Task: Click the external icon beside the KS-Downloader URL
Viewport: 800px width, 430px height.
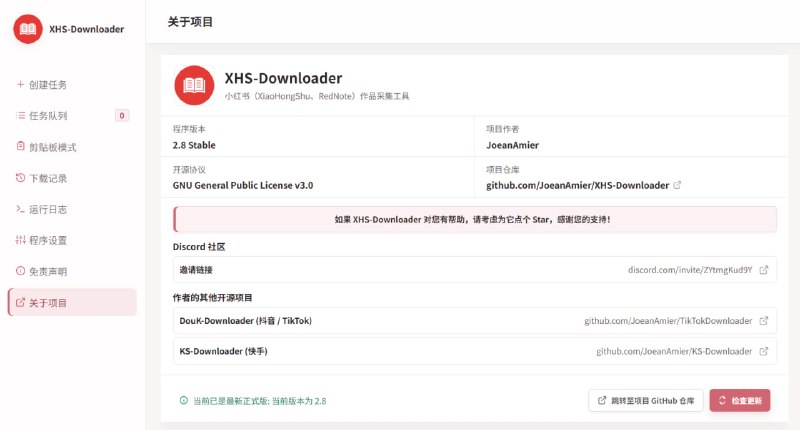Action: tap(764, 351)
